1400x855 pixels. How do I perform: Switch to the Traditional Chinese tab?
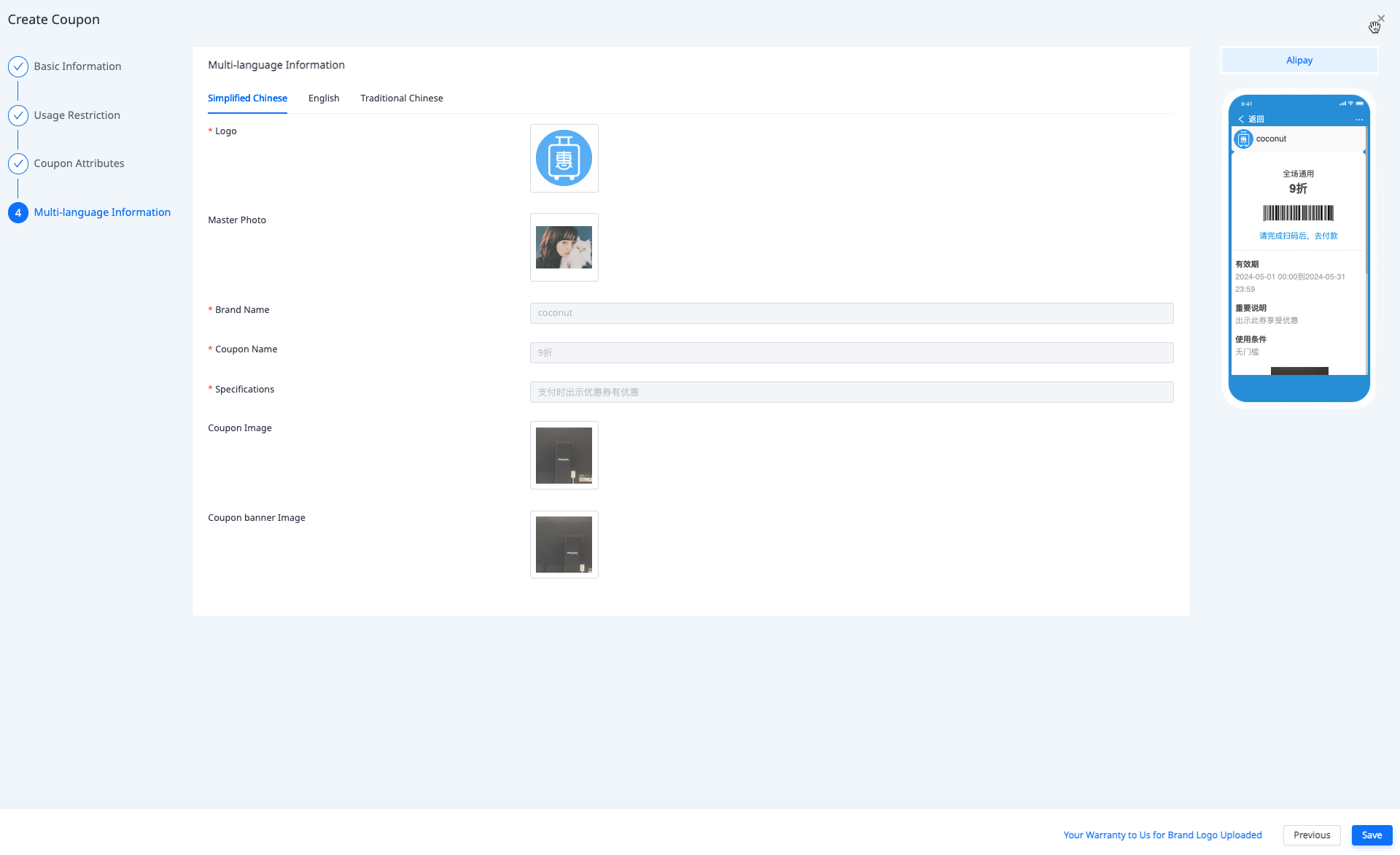coord(401,98)
